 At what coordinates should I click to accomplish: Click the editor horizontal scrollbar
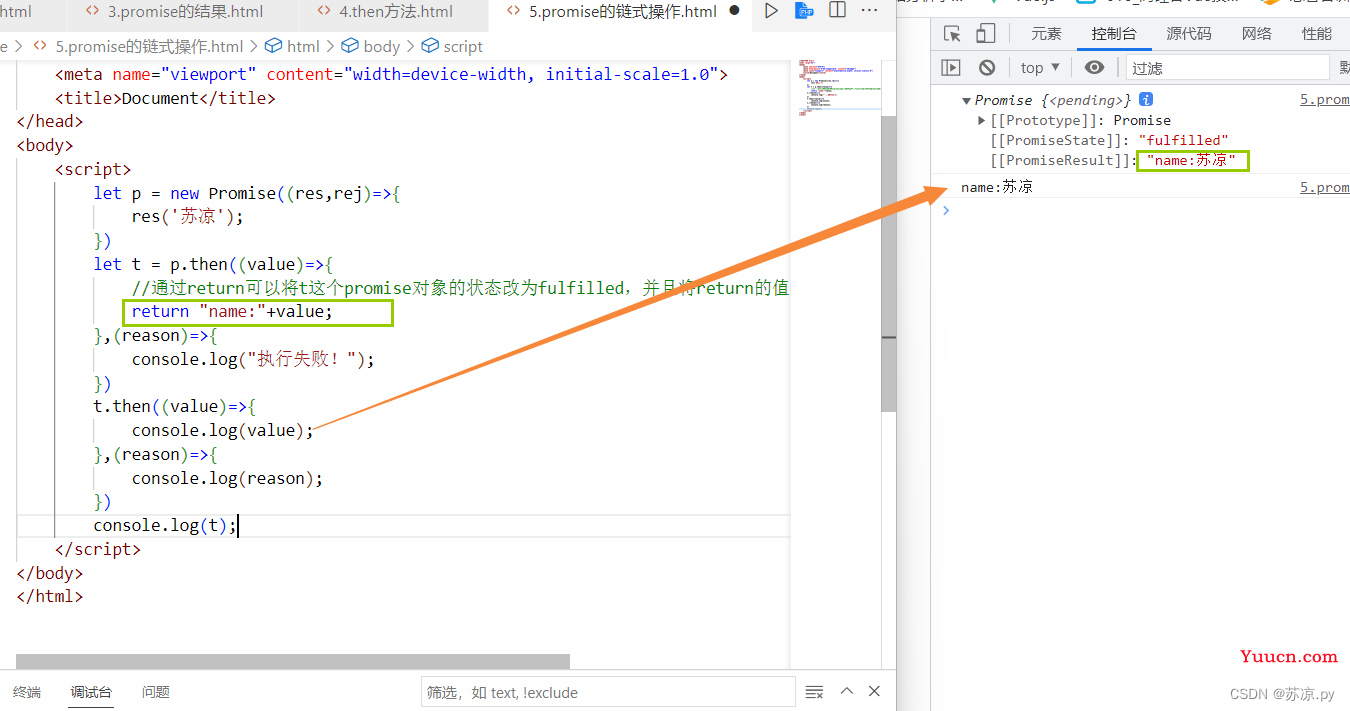click(x=293, y=661)
